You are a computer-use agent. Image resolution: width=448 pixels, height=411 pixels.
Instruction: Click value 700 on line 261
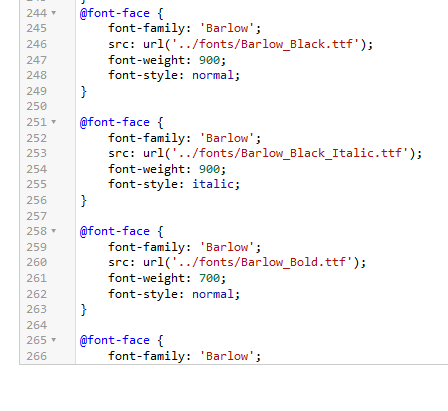coord(210,278)
